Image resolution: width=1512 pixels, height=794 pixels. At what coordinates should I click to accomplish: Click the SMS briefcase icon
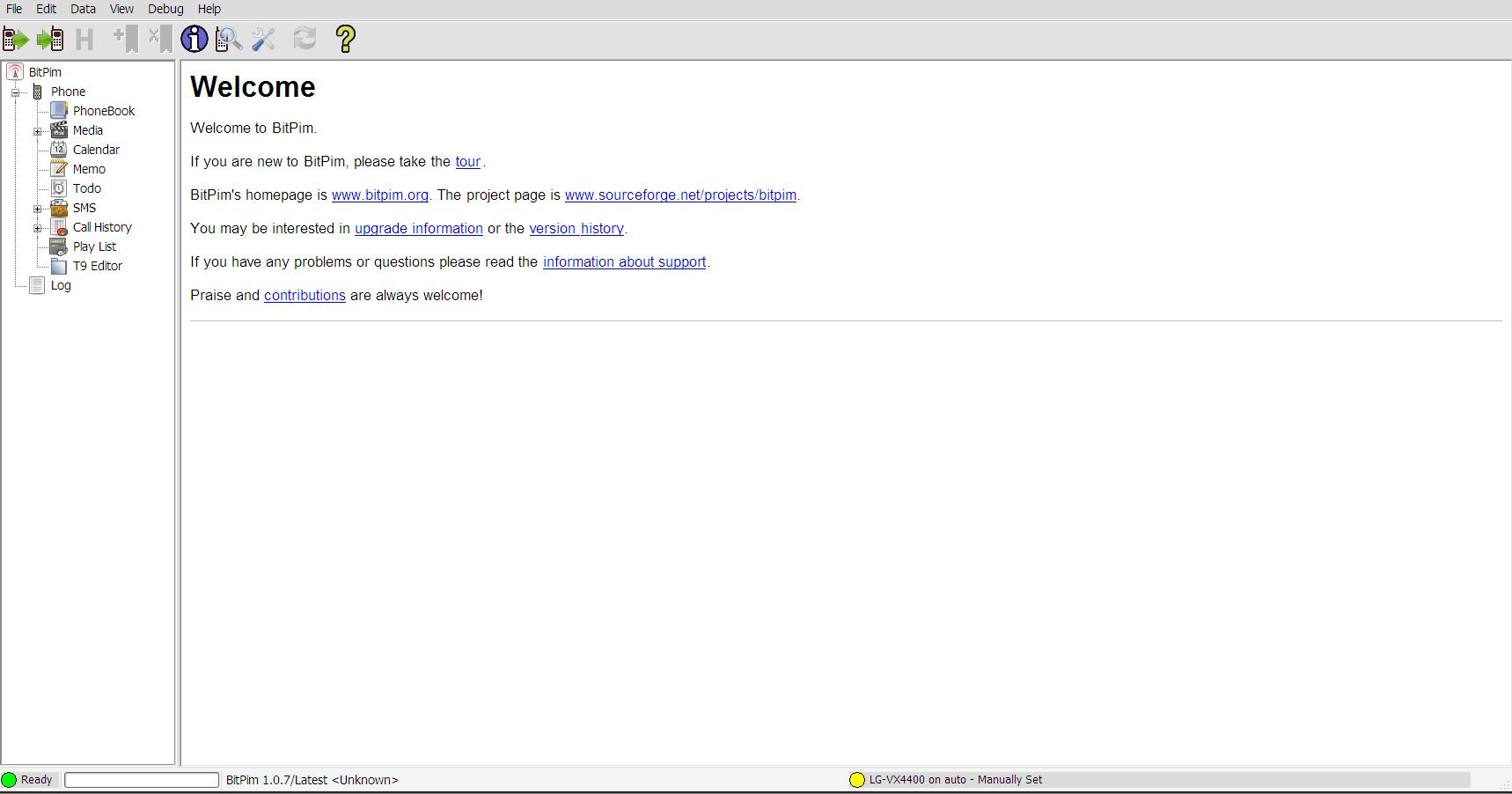click(59, 208)
